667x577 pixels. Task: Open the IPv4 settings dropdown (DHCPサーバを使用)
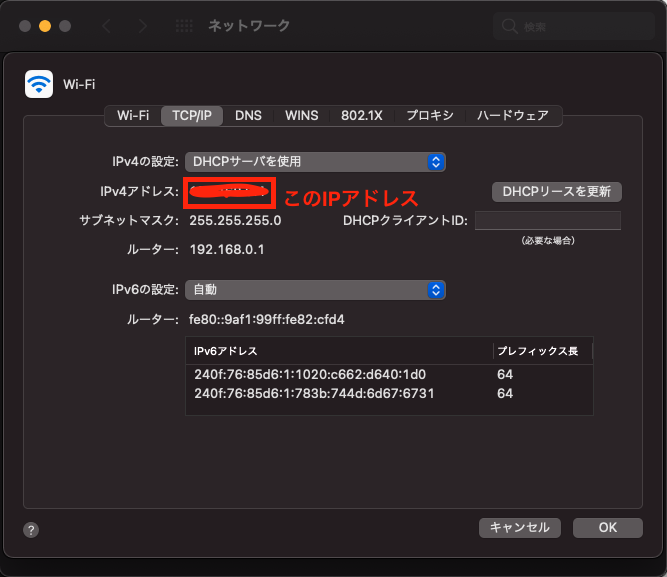pos(315,162)
